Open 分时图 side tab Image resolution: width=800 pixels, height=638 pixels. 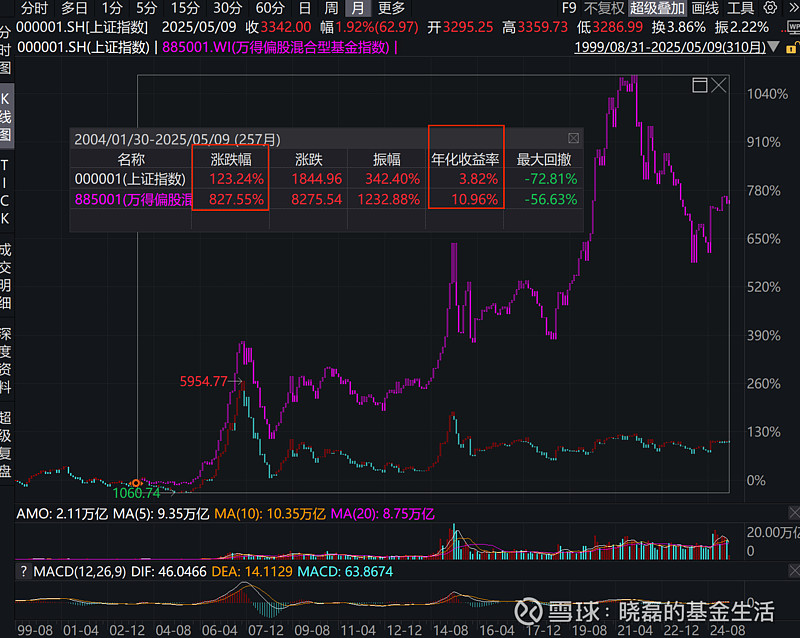coord(5,50)
